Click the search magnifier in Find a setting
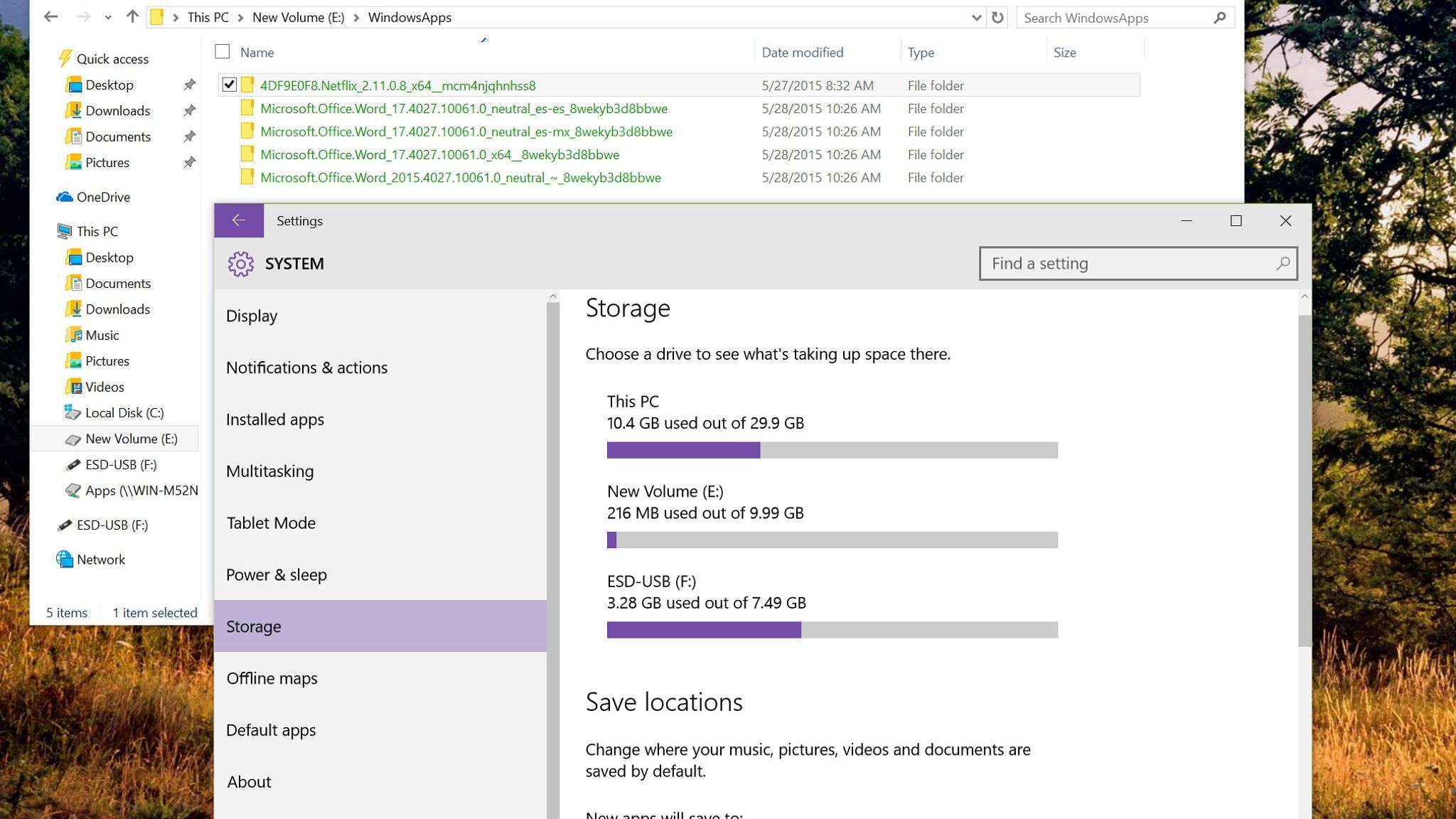The height and width of the screenshot is (819, 1456). [1283, 264]
